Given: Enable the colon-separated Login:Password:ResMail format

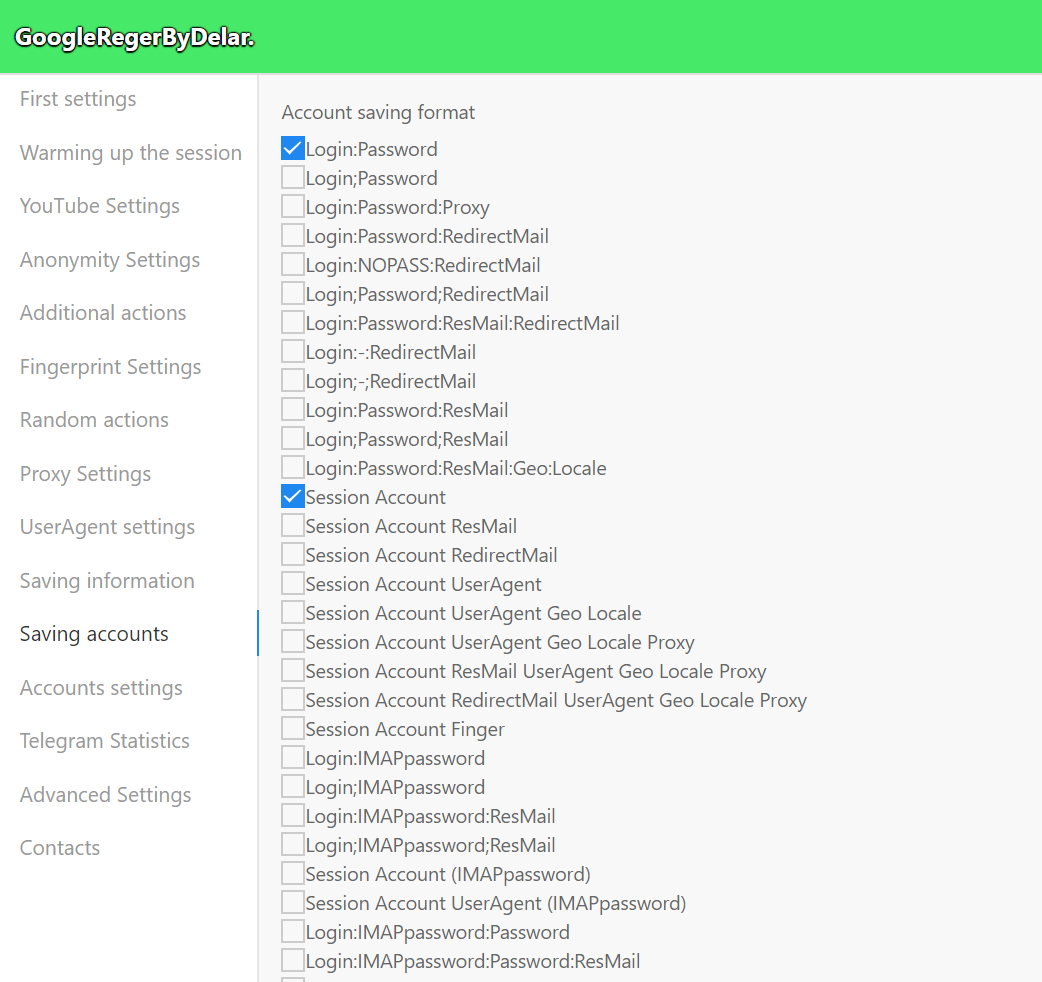Looking at the screenshot, I should click(292, 410).
